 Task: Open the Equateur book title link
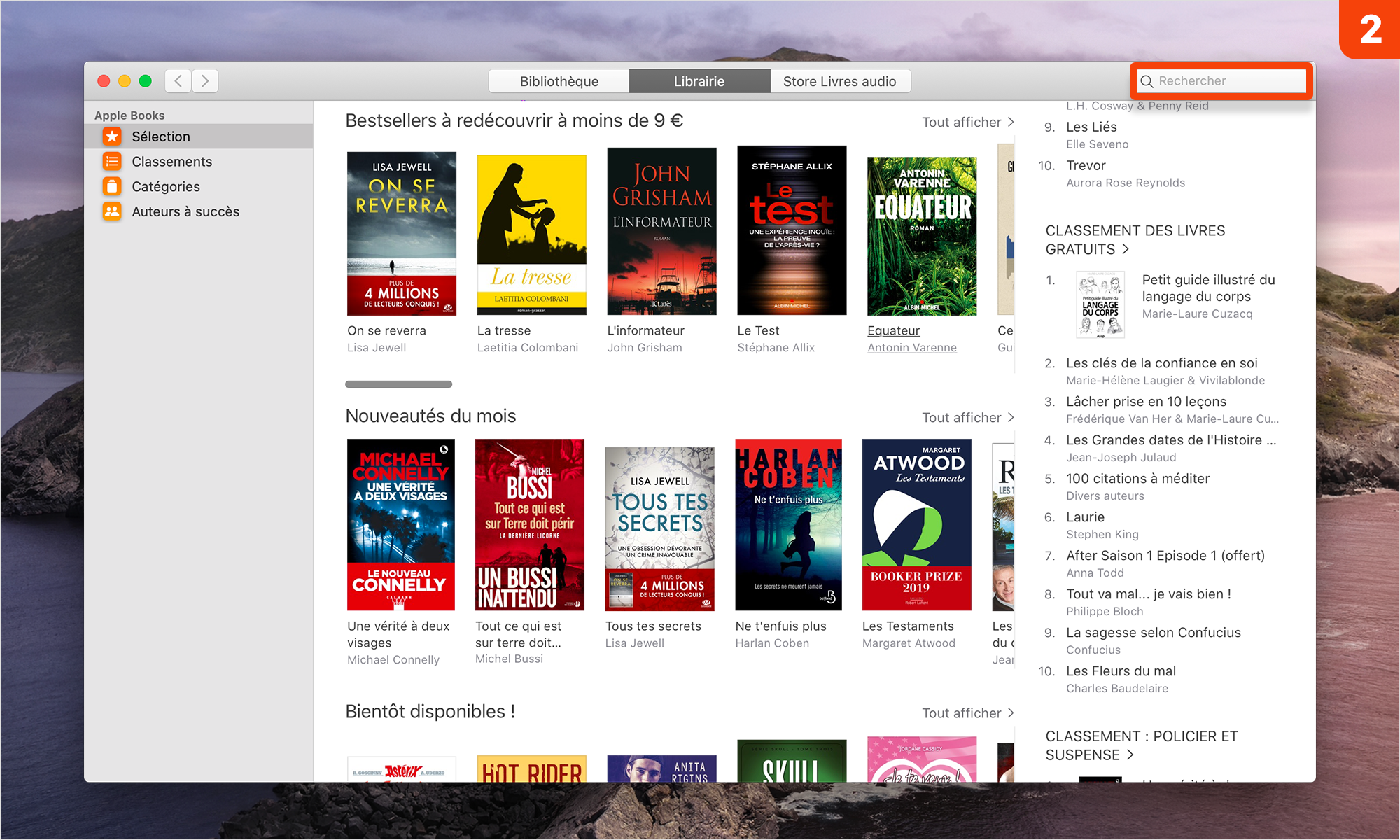pyautogui.click(x=893, y=330)
